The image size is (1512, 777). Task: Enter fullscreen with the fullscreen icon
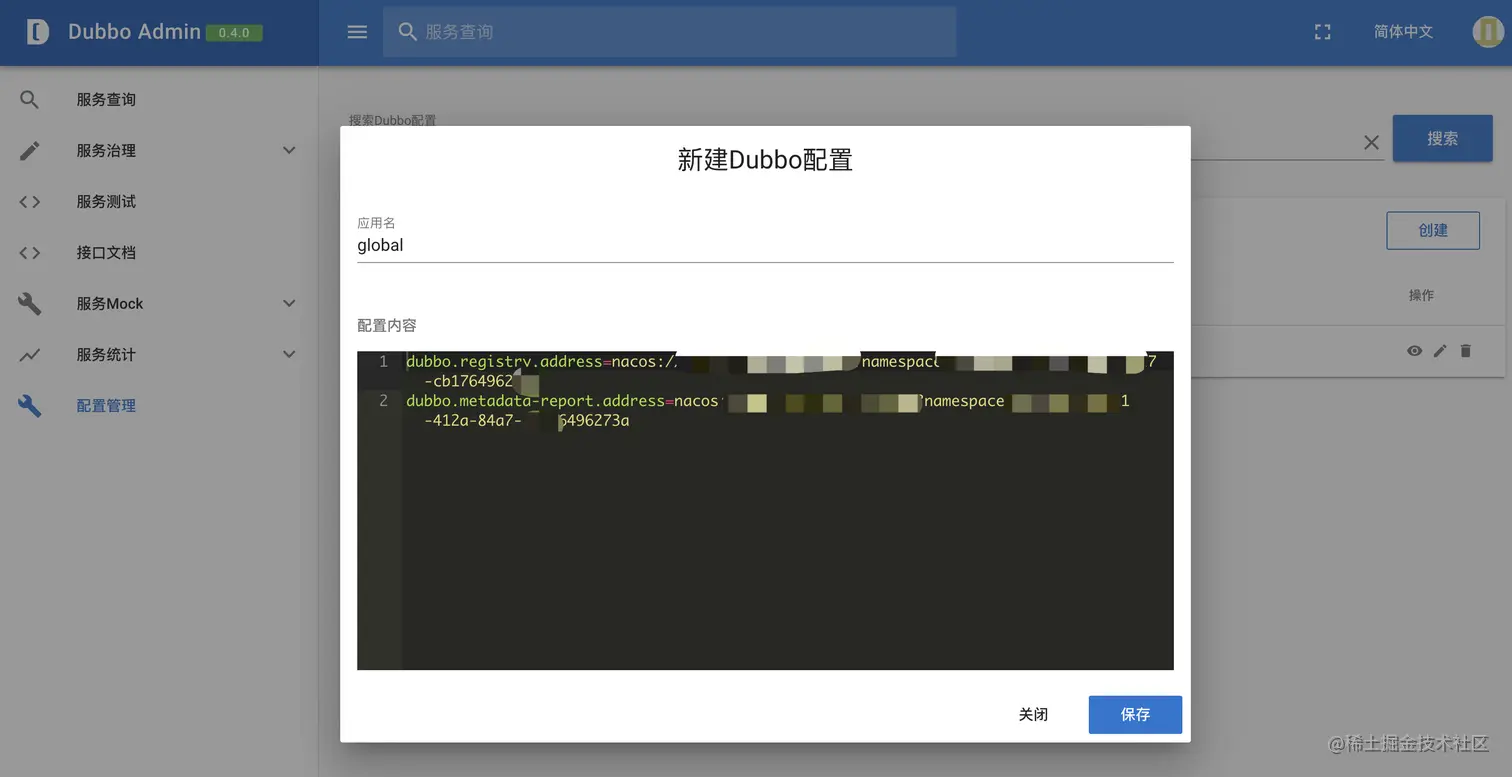click(1322, 32)
